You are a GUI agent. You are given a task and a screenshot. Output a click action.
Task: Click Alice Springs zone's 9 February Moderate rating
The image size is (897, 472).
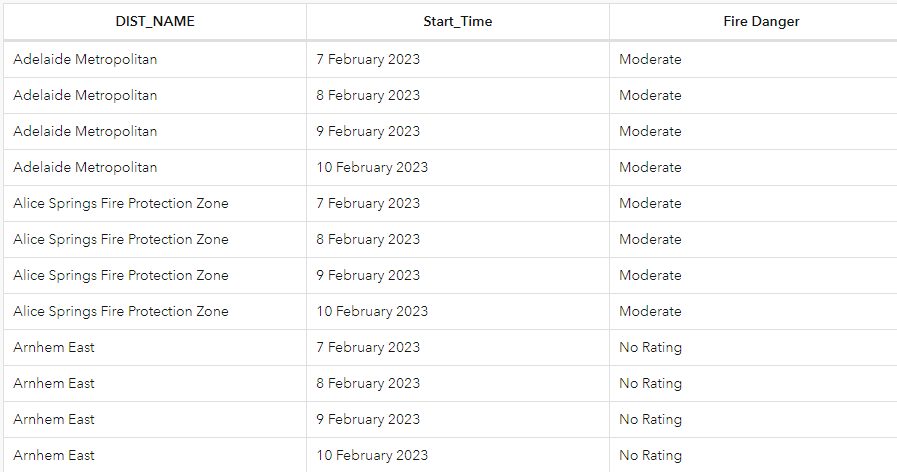(650, 275)
